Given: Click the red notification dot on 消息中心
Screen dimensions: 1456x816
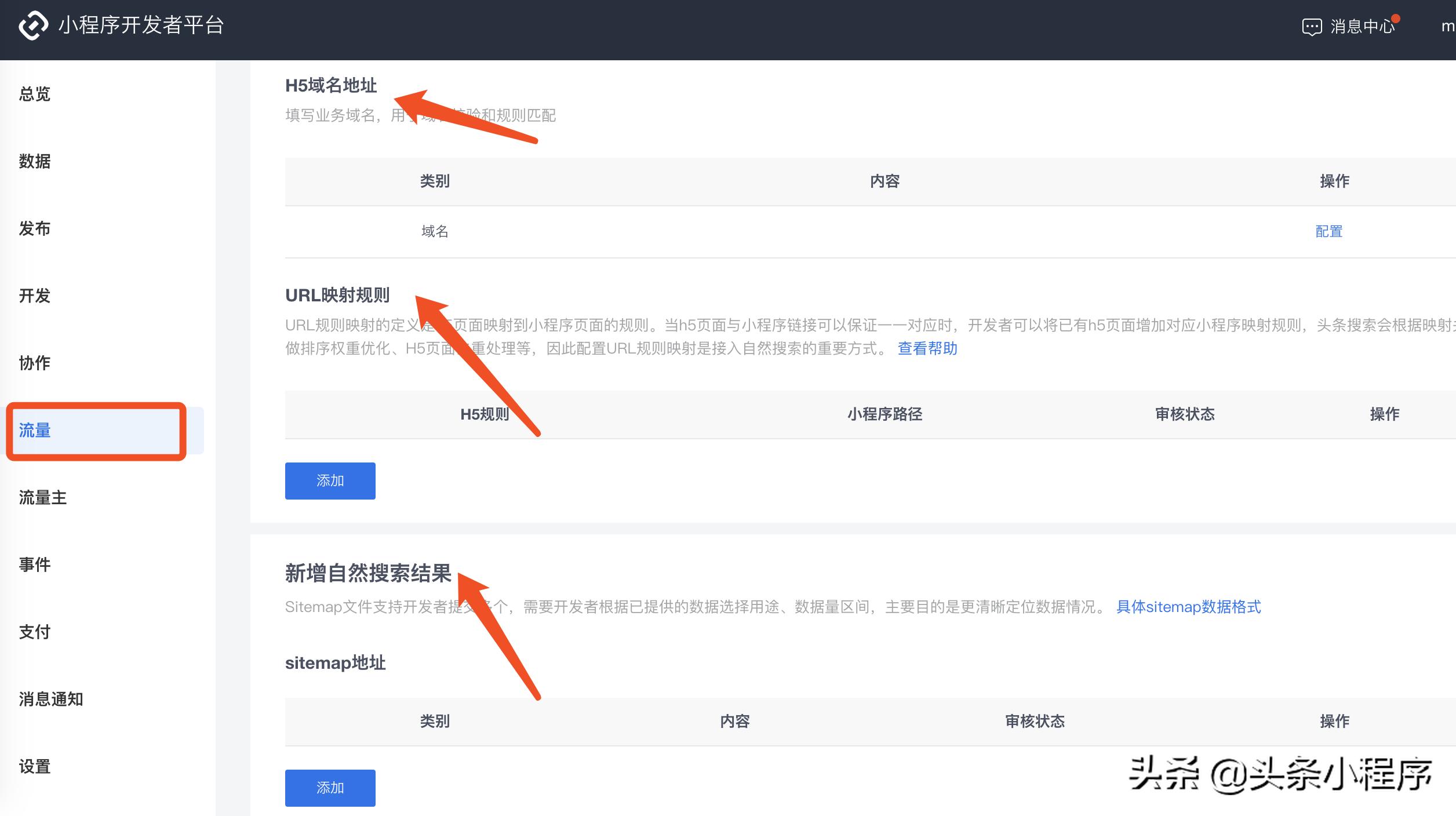Looking at the screenshot, I should [x=1396, y=17].
